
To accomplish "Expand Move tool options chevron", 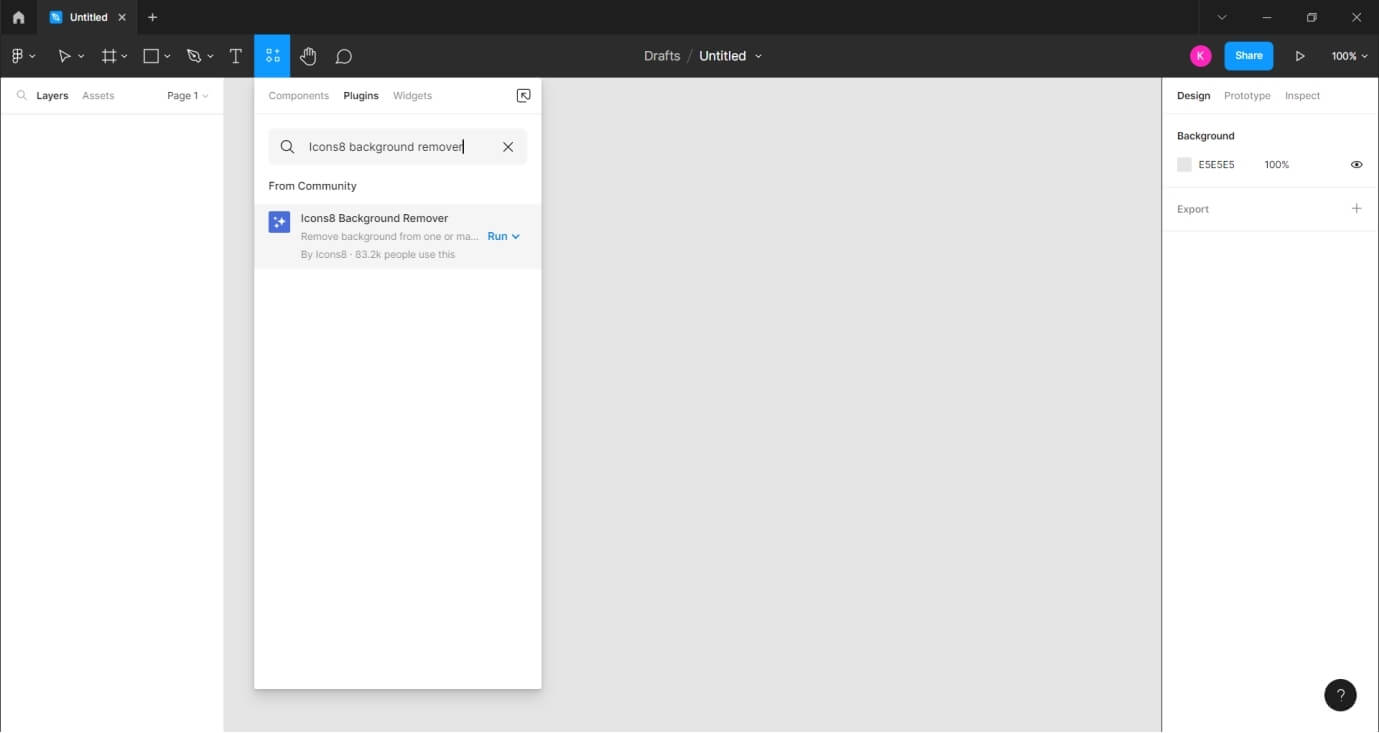I will [x=81, y=57].
